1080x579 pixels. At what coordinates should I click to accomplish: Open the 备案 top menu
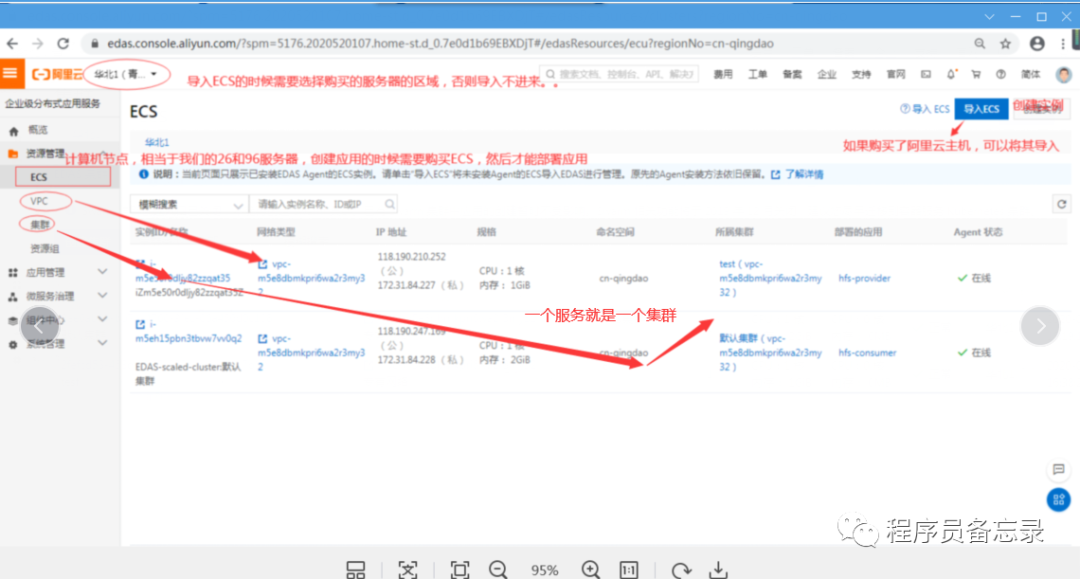791,74
